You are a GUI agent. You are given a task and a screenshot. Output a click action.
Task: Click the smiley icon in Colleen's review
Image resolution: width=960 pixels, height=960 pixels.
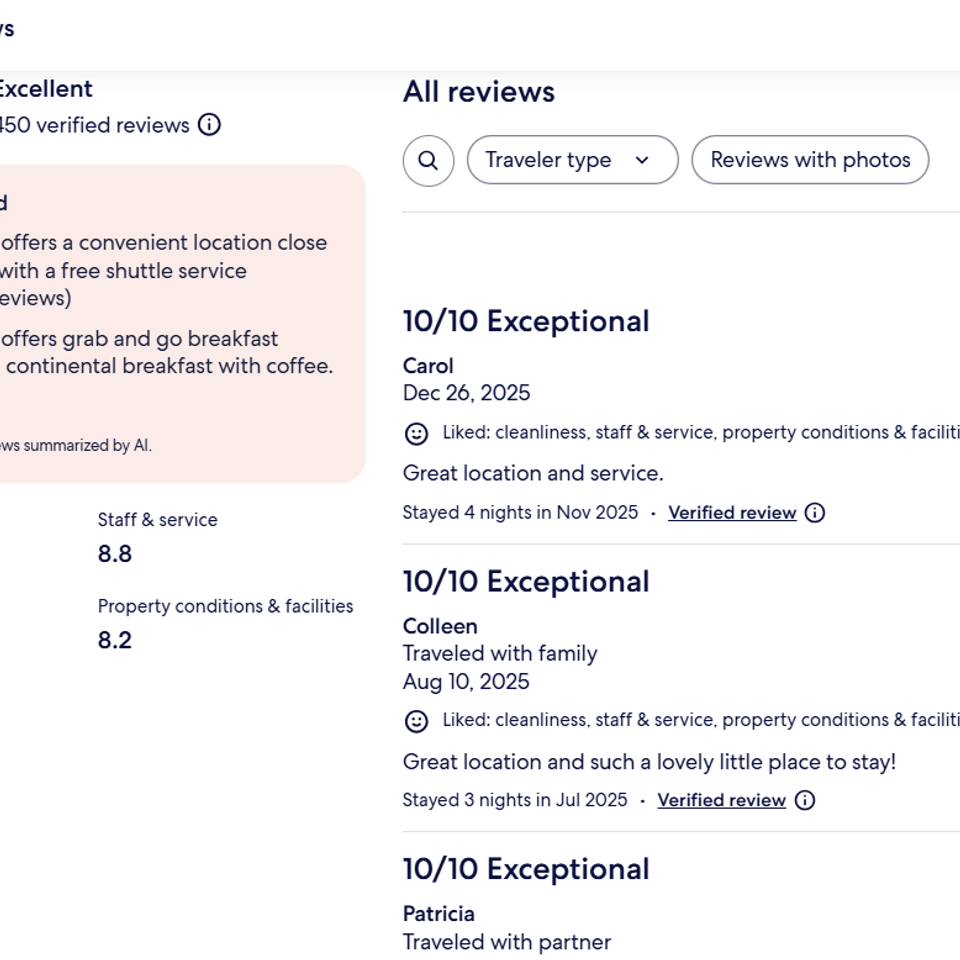coord(416,721)
